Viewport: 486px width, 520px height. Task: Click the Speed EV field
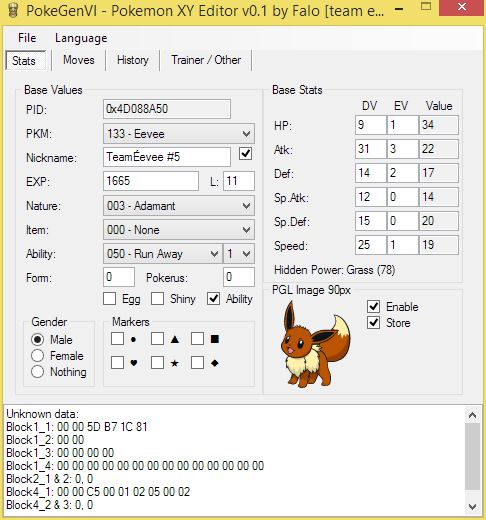(x=403, y=245)
